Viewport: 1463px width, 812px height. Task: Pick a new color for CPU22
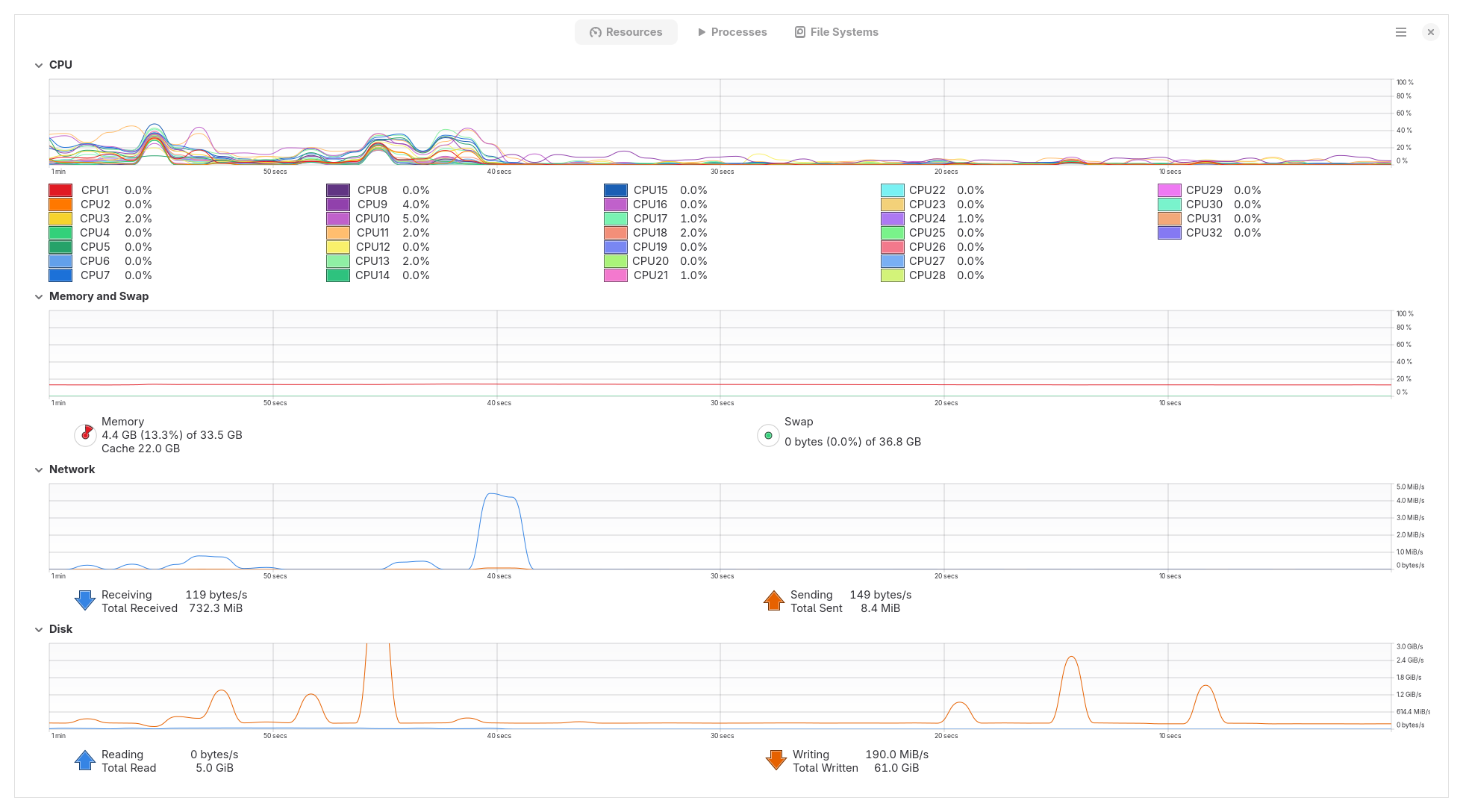893,190
